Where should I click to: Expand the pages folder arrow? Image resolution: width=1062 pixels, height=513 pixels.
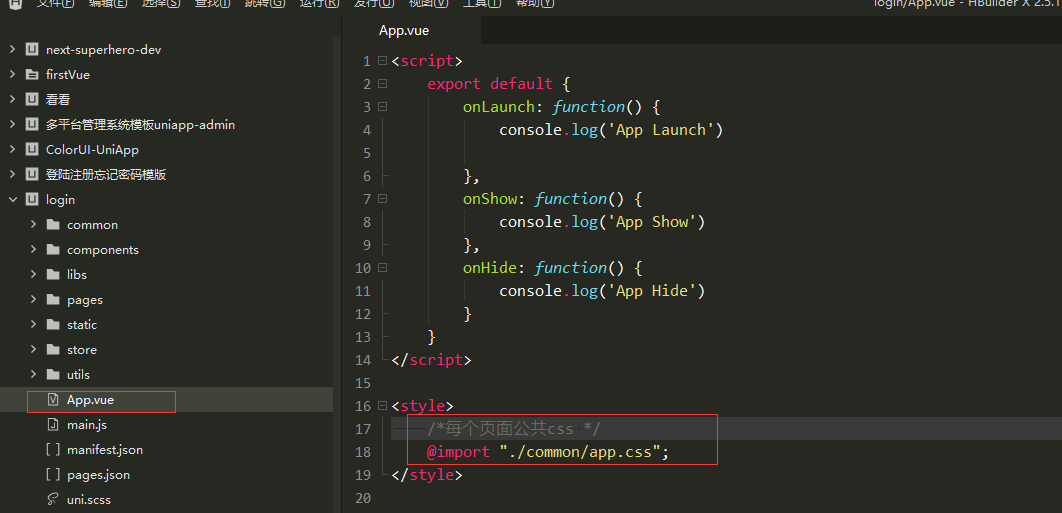point(33,300)
